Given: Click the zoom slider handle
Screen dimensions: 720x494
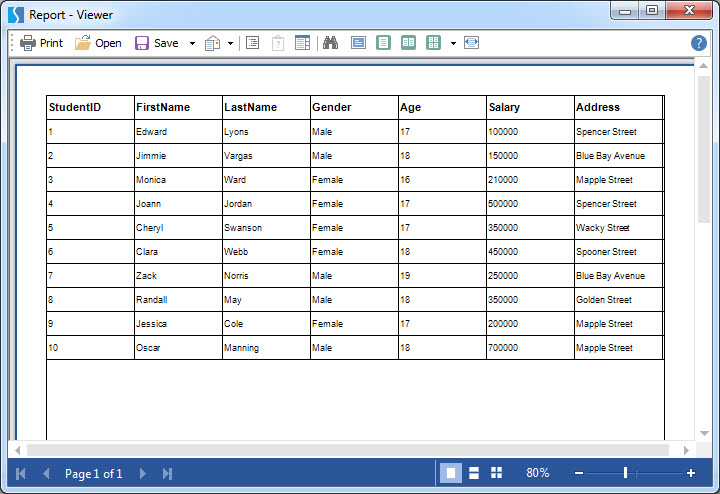Looking at the screenshot, I should 625,472.
